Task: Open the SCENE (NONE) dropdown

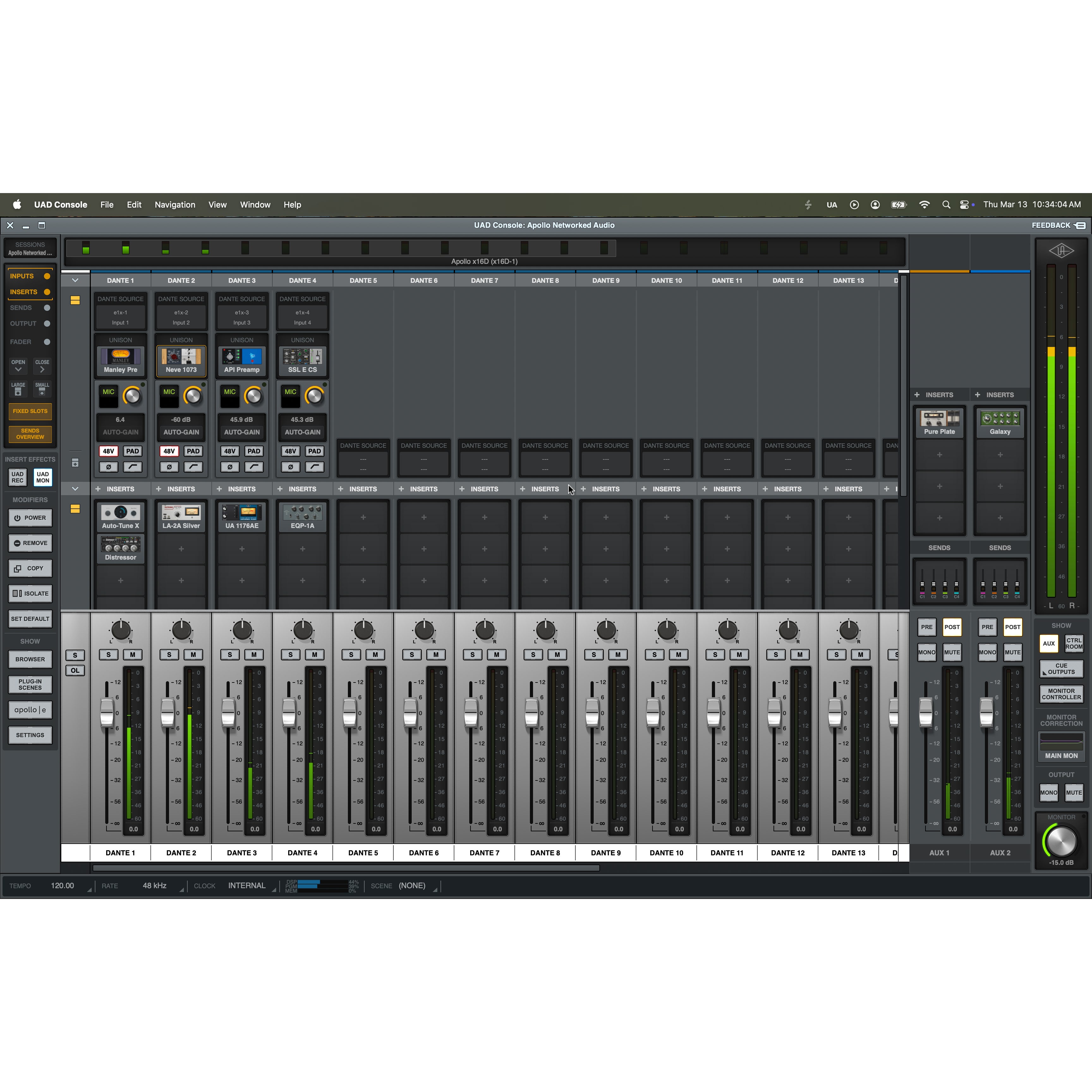Action: [x=413, y=886]
